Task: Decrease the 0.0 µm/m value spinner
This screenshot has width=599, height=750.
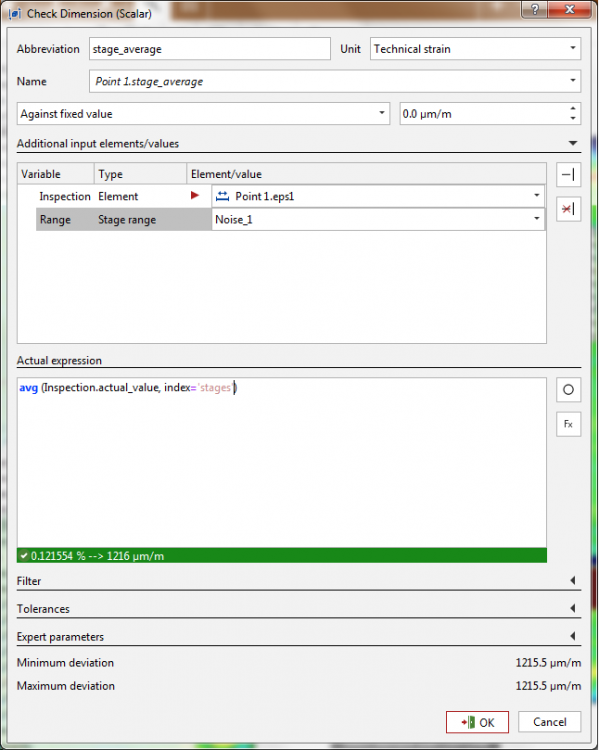Action: coord(573,119)
